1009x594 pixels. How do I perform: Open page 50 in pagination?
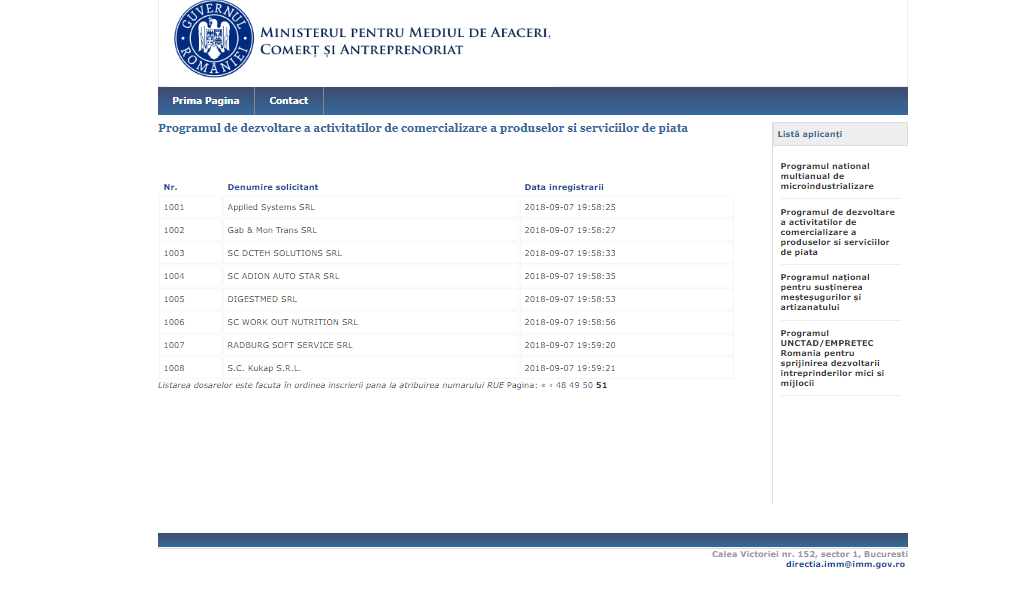[x=588, y=385]
